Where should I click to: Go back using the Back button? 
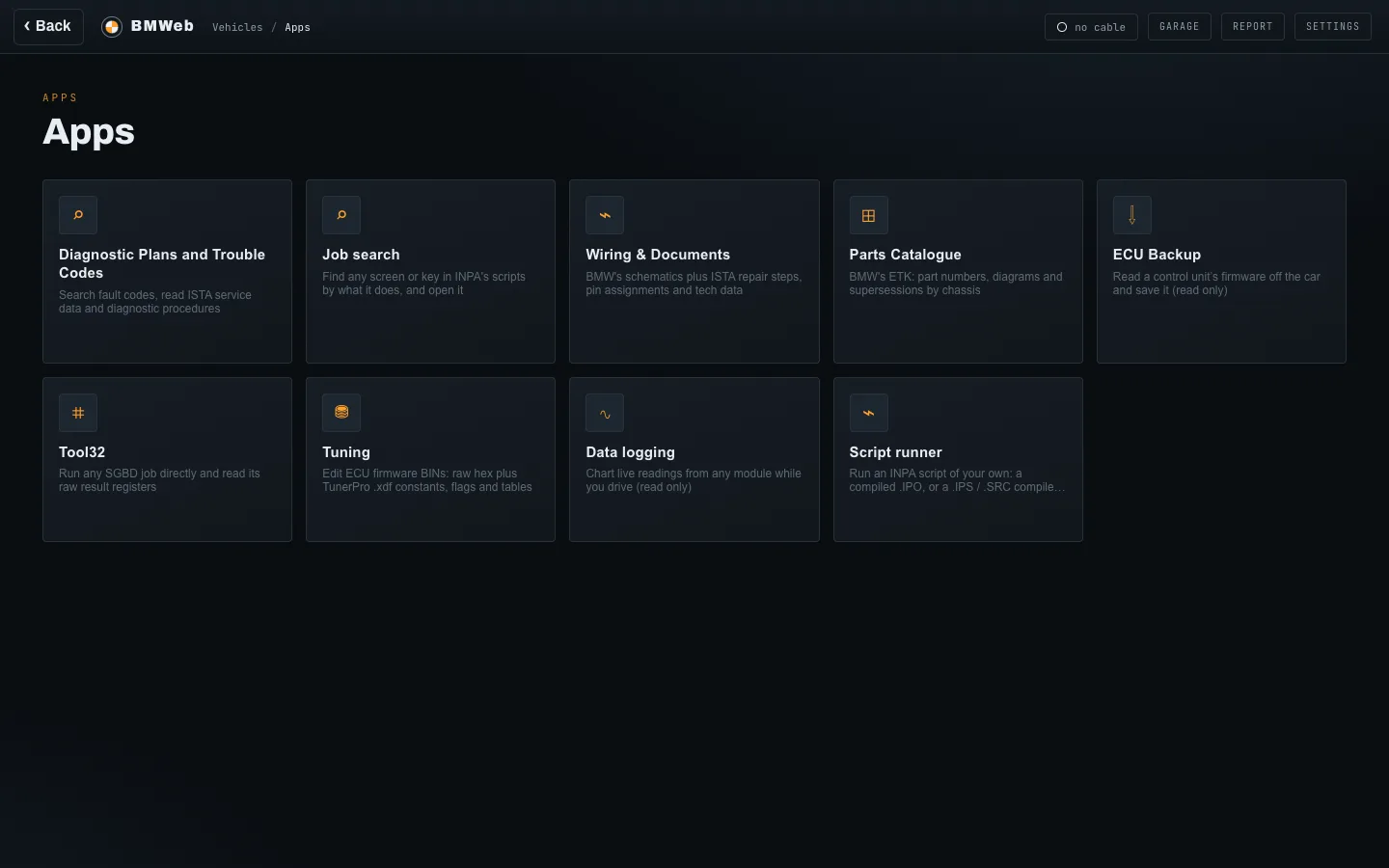(48, 27)
